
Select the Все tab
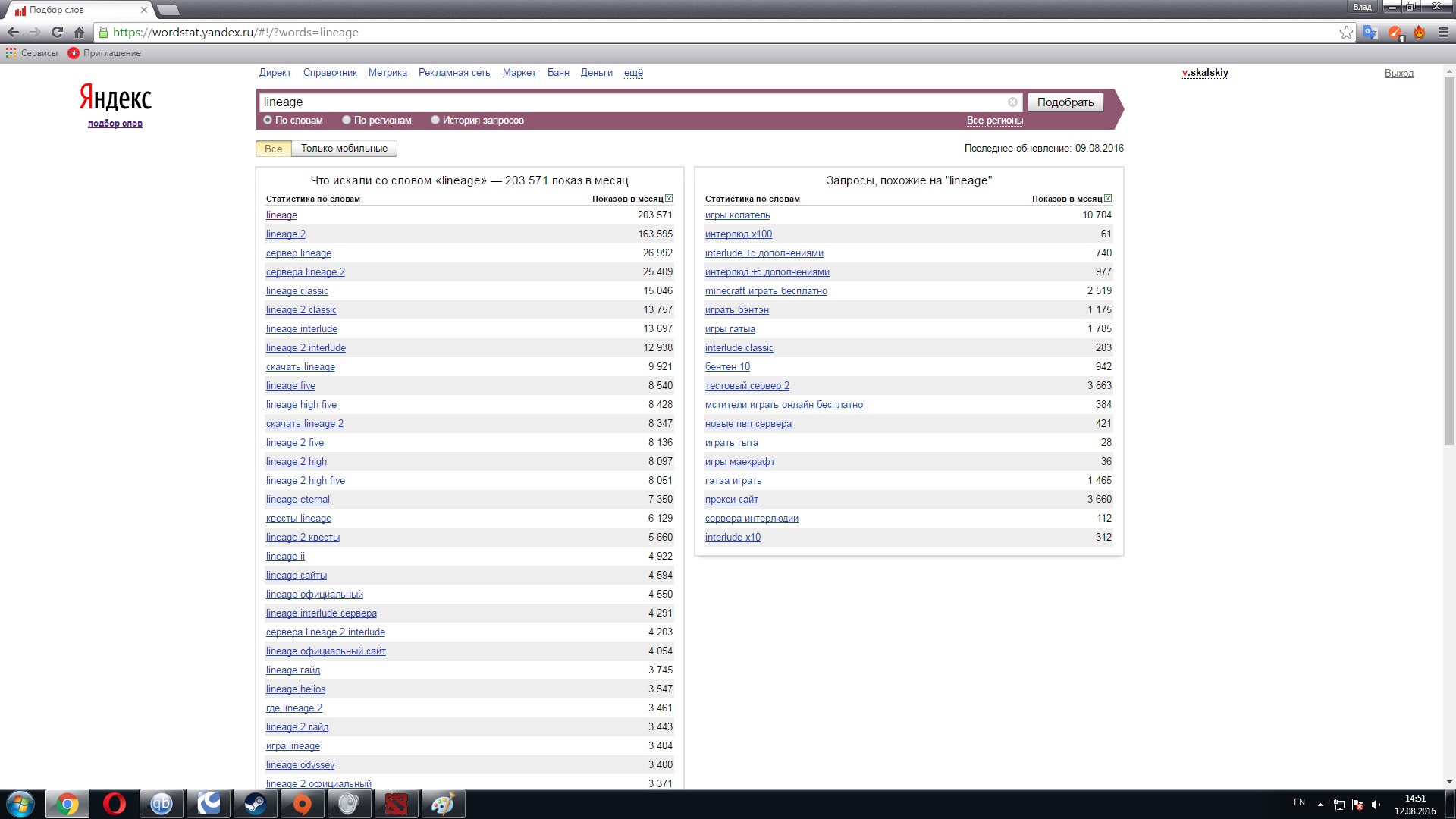pyautogui.click(x=273, y=149)
